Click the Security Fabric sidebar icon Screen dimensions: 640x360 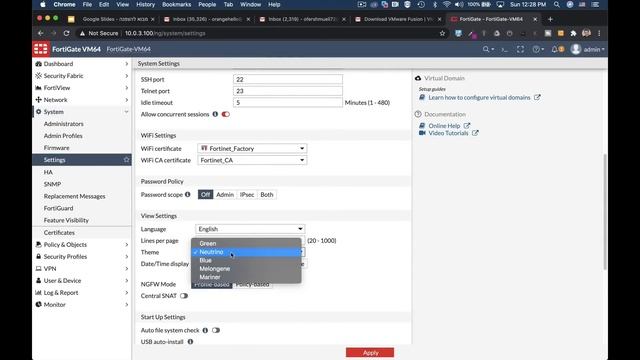[38, 76]
